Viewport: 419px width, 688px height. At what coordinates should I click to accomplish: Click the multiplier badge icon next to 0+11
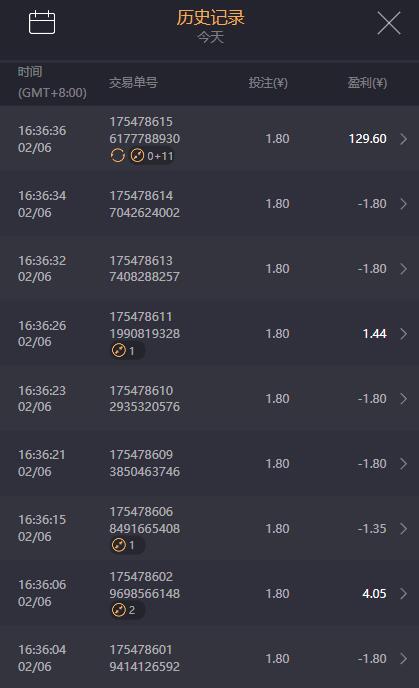pos(137,155)
